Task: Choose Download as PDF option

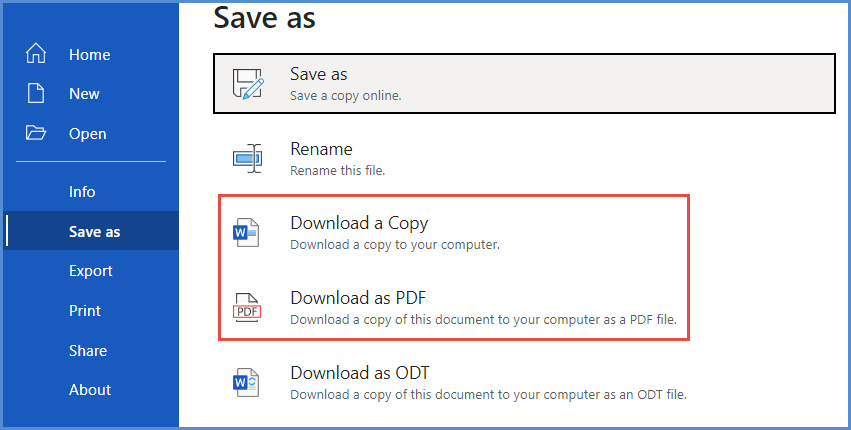Action: pos(454,308)
